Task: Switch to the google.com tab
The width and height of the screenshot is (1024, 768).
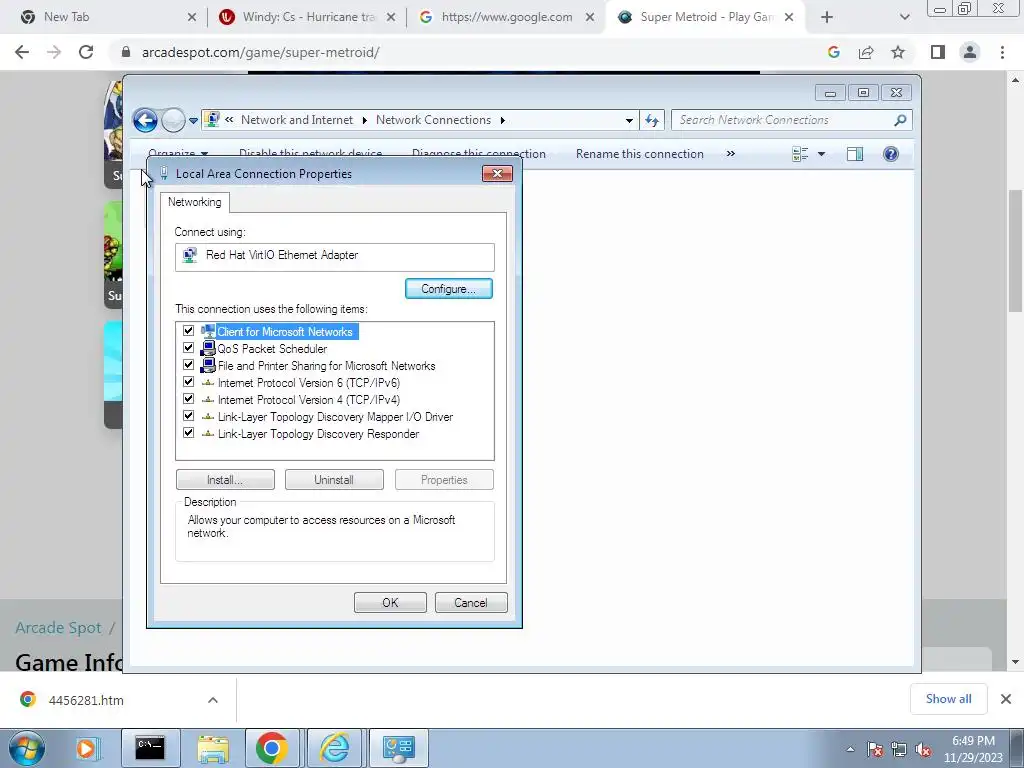Action: point(506,17)
